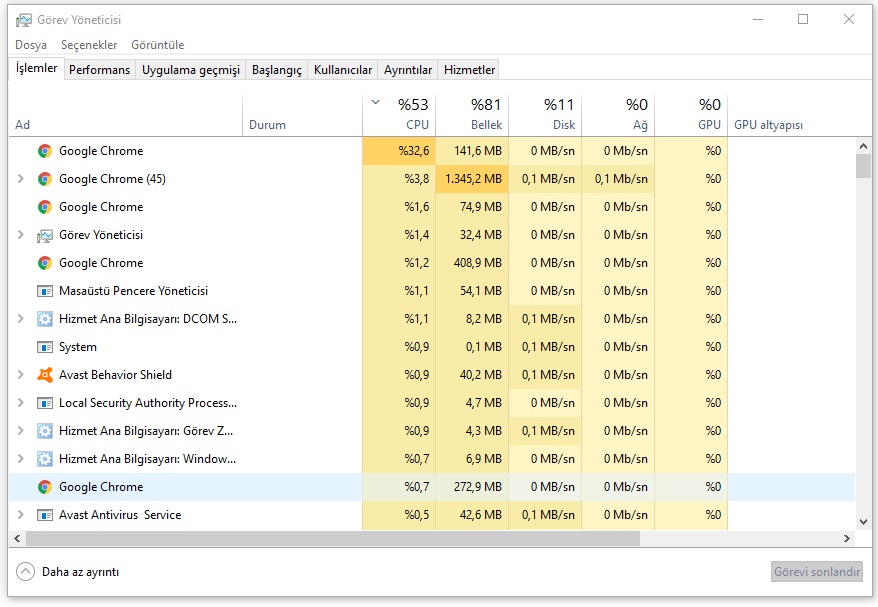Click the horizontal scrollbar right arrow
The image size is (878, 607).
[x=847, y=538]
